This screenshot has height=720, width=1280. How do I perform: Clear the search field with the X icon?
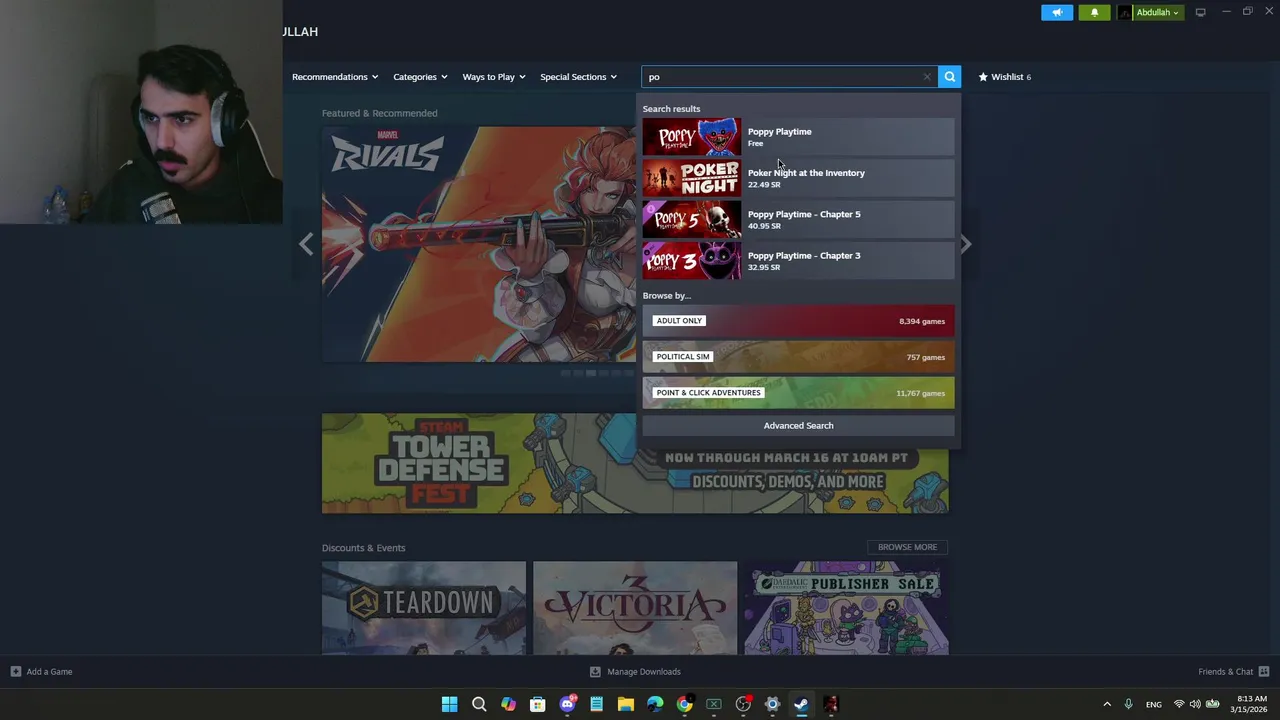click(927, 76)
